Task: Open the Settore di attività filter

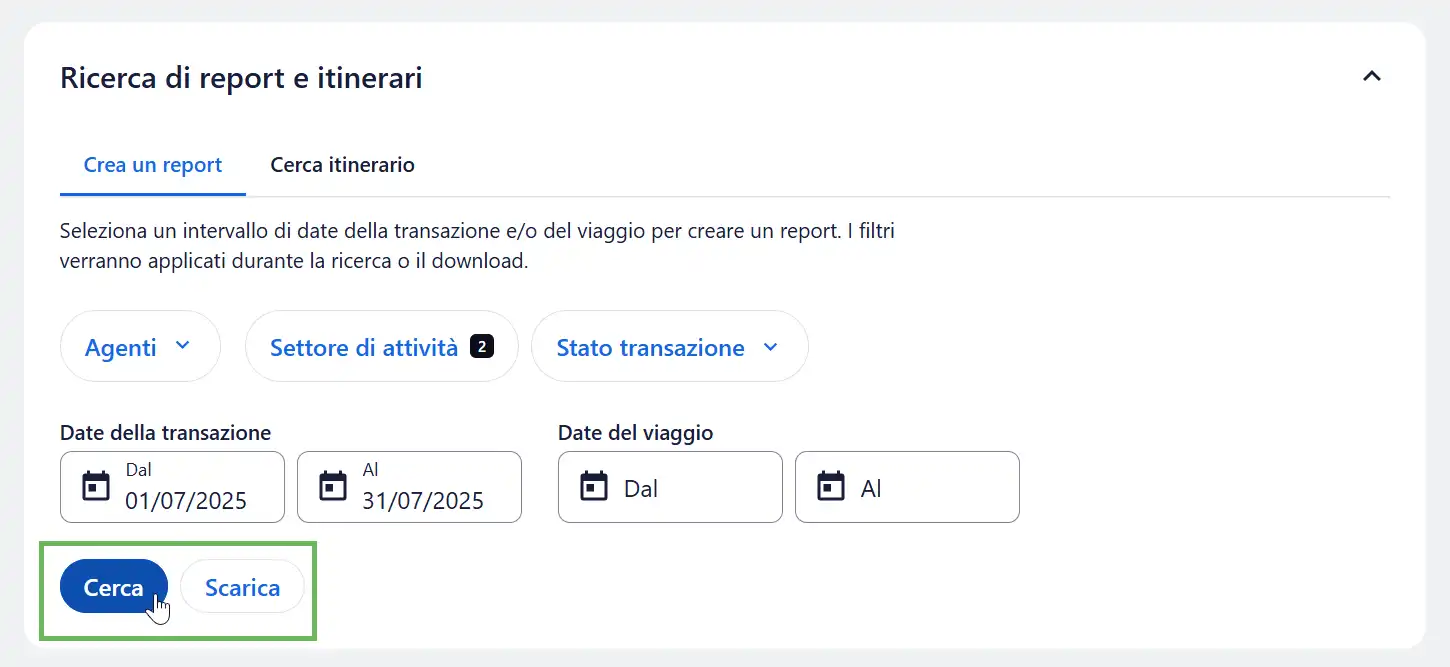Action: pyautogui.click(x=364, y=347)
